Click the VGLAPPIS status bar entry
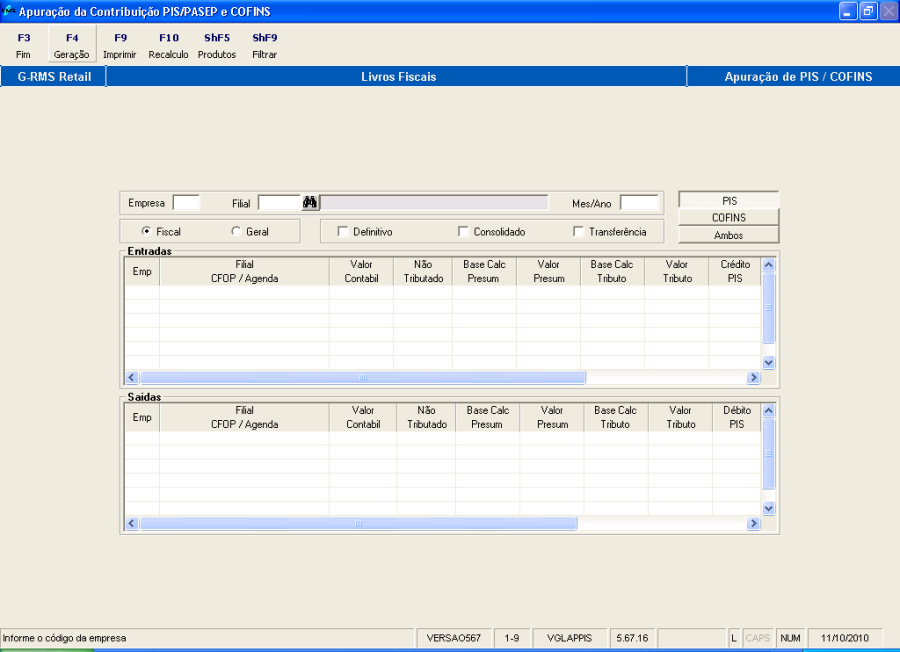The width and height of the screenshot is (900, 652). click(x=569, y=638)
